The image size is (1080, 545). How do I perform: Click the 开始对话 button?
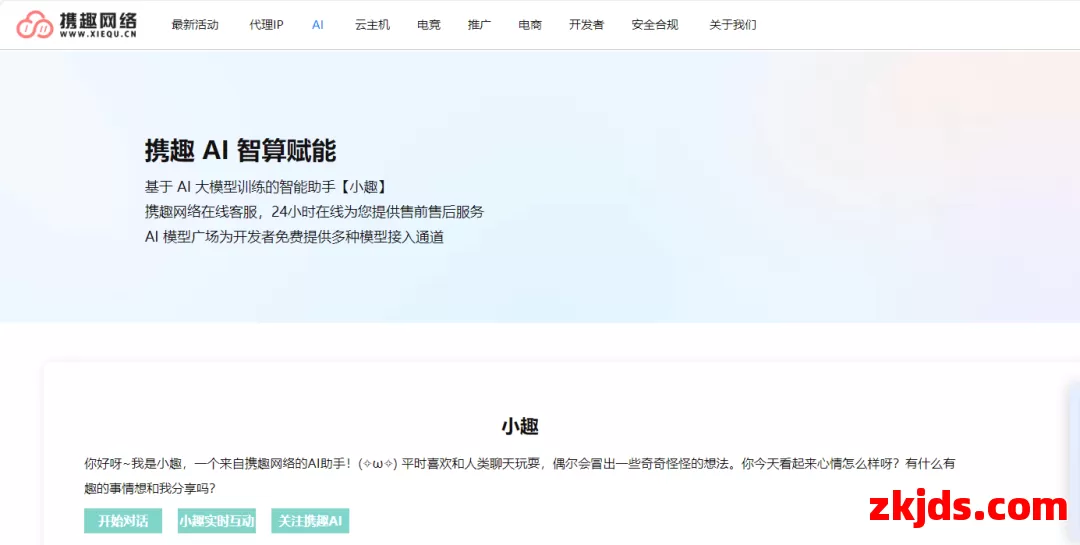pos(123,521)
